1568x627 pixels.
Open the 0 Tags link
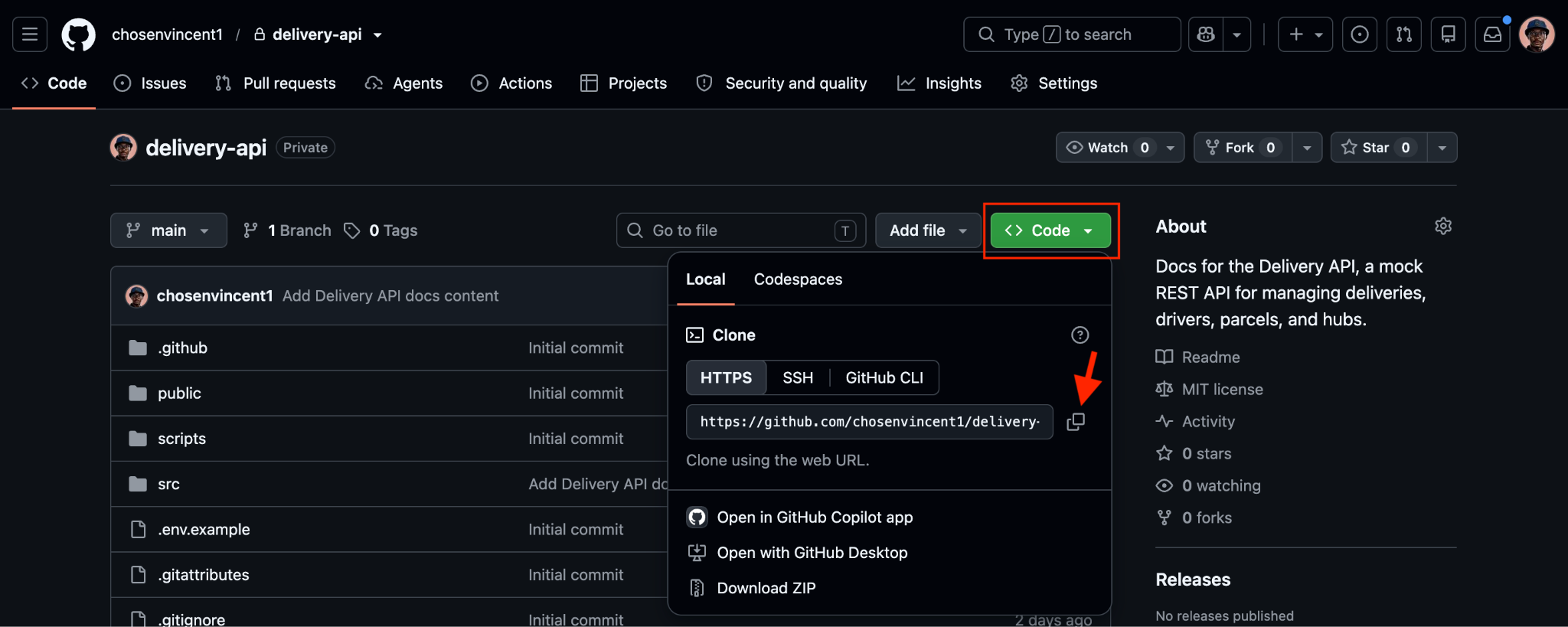click(x=381, y=230)
